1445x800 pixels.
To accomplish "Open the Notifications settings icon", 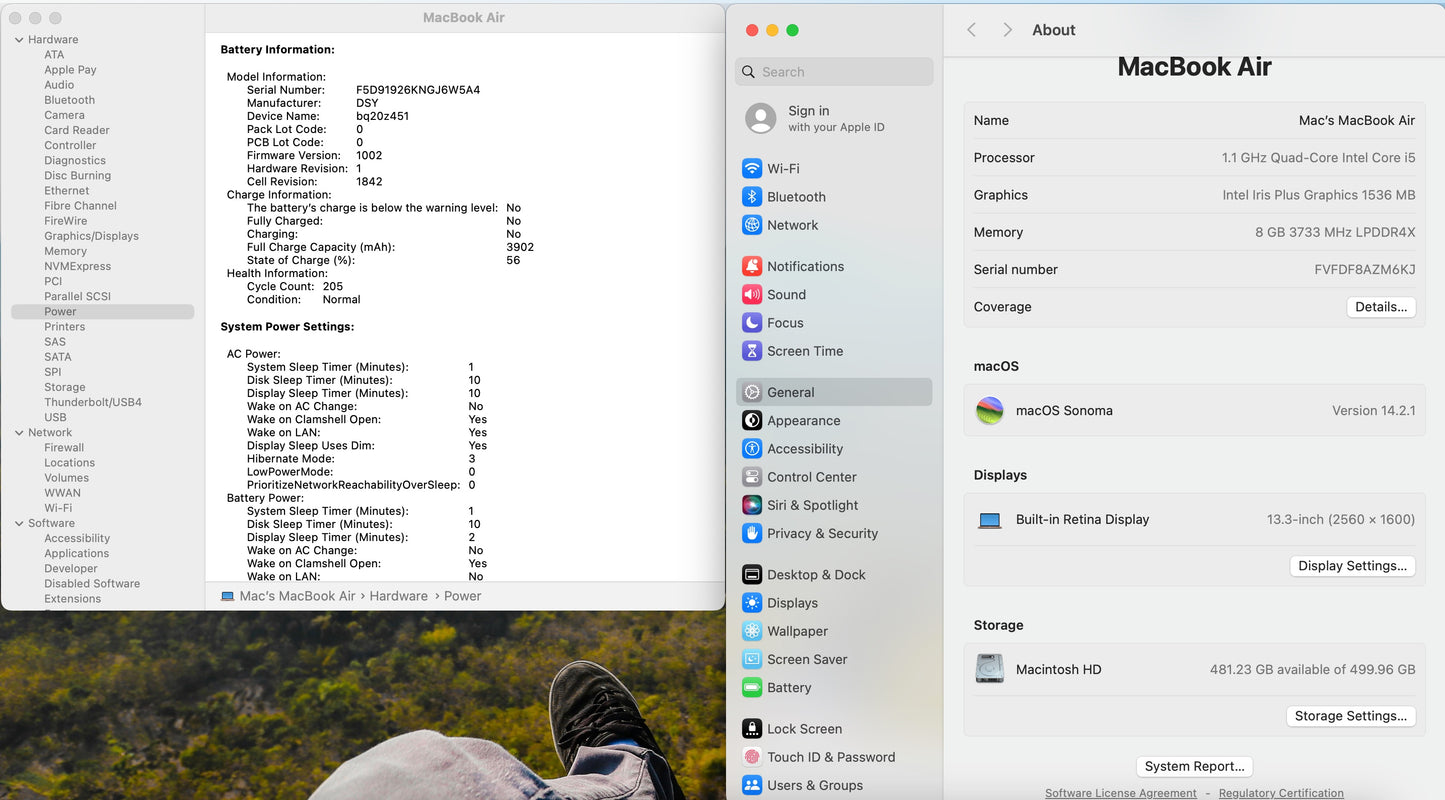I will 752,267.
